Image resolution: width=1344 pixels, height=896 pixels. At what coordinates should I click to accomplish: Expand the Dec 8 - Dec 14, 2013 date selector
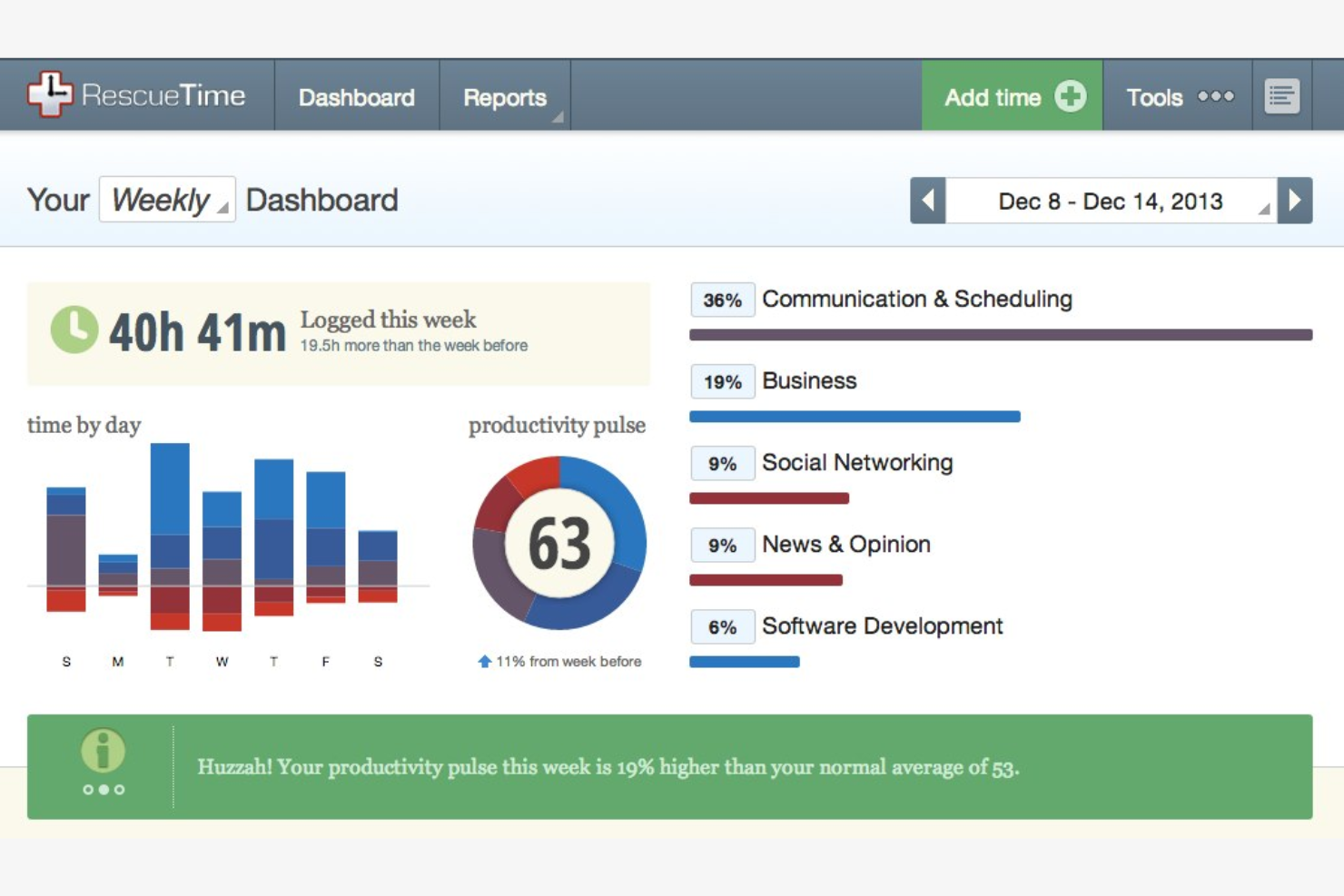pyautogui.click(x=1112, y=201)
